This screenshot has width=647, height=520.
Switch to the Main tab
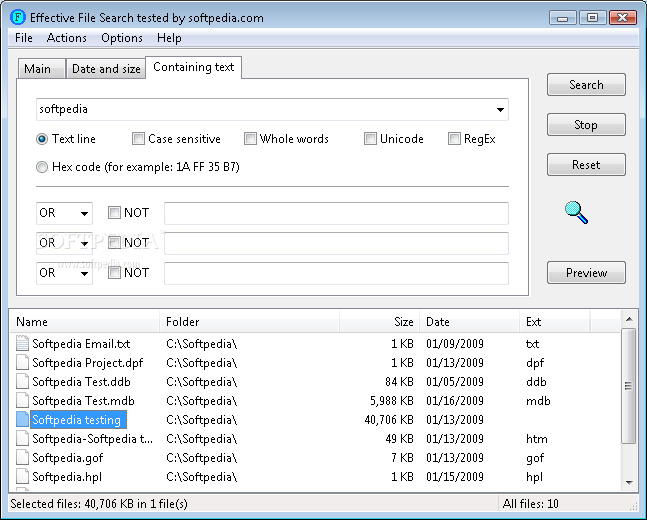pos(41,69)
